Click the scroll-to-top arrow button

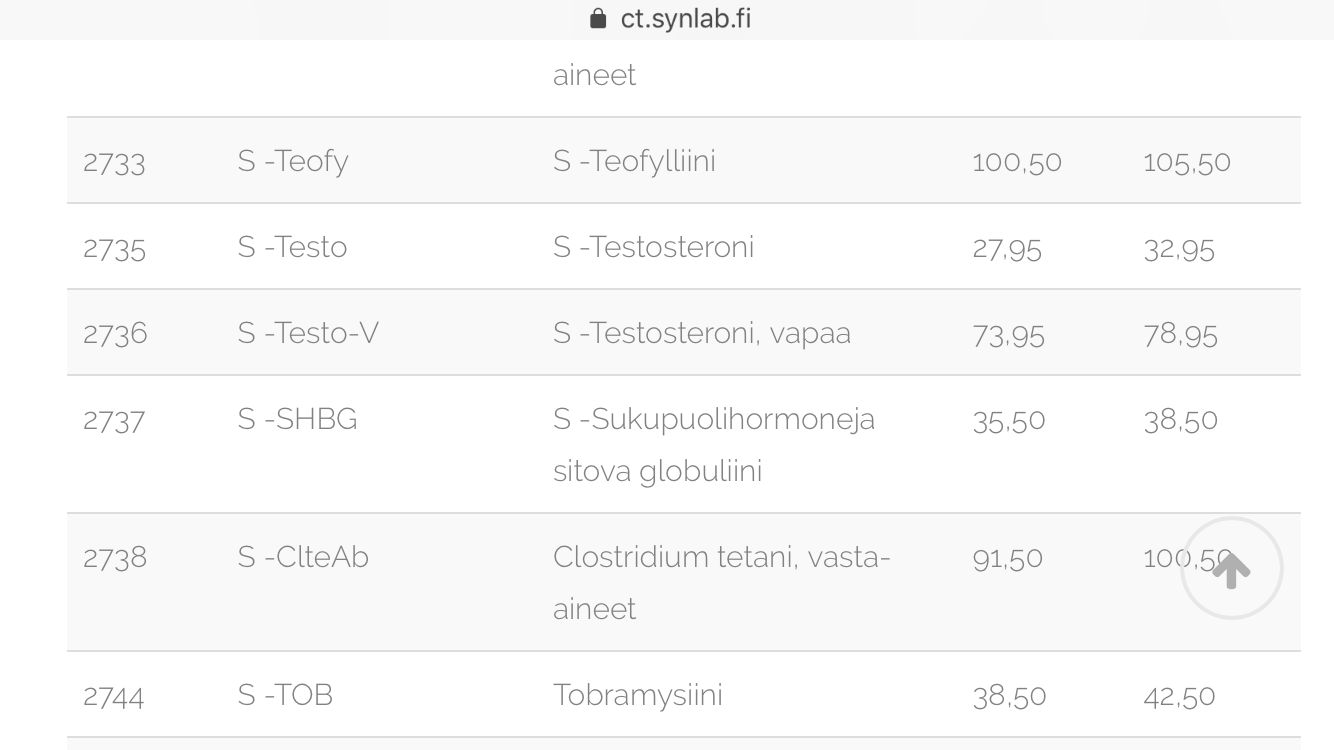[1231, 569]
